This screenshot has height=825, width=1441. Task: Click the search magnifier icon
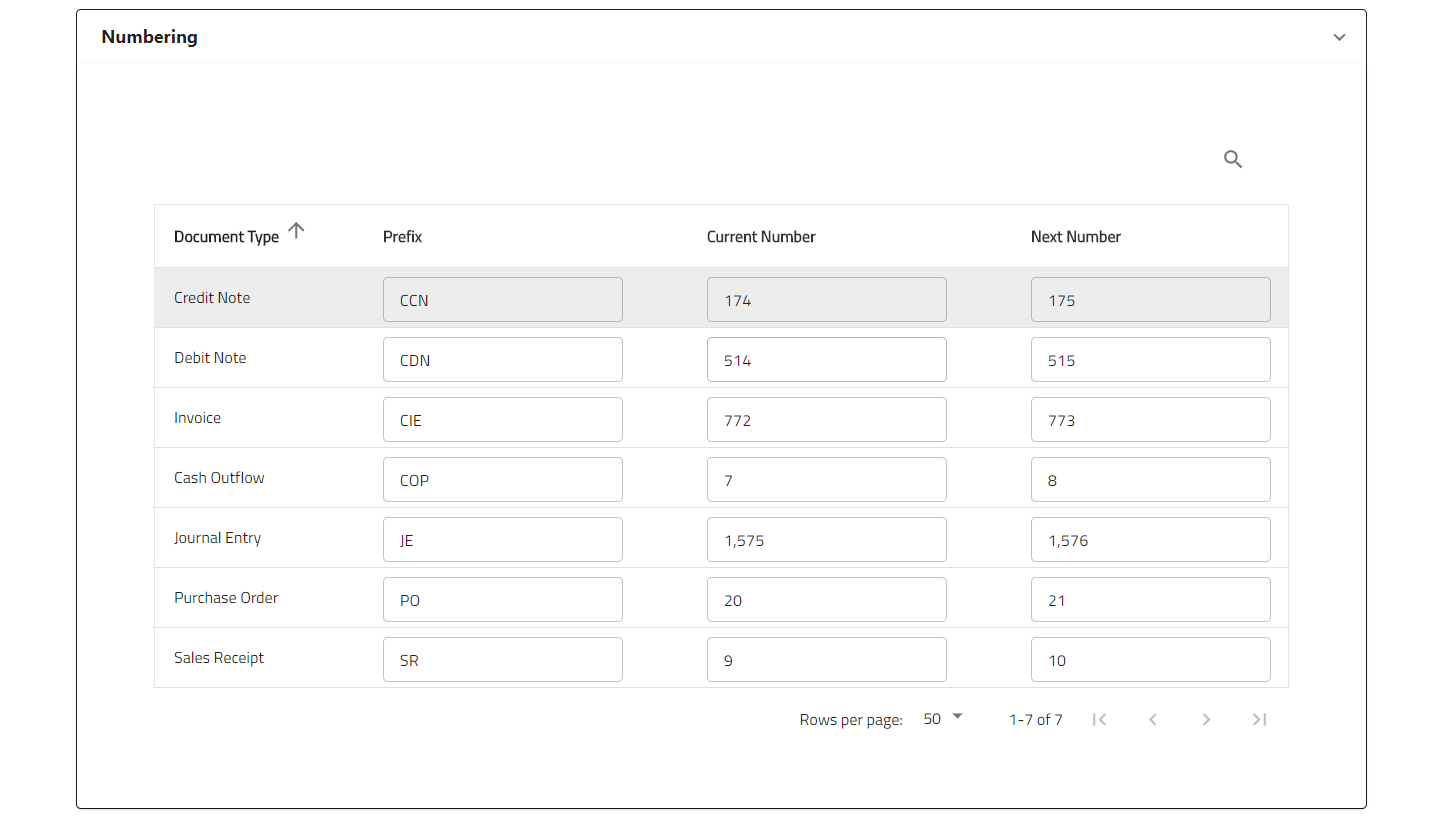click(x=1233, y=159)
